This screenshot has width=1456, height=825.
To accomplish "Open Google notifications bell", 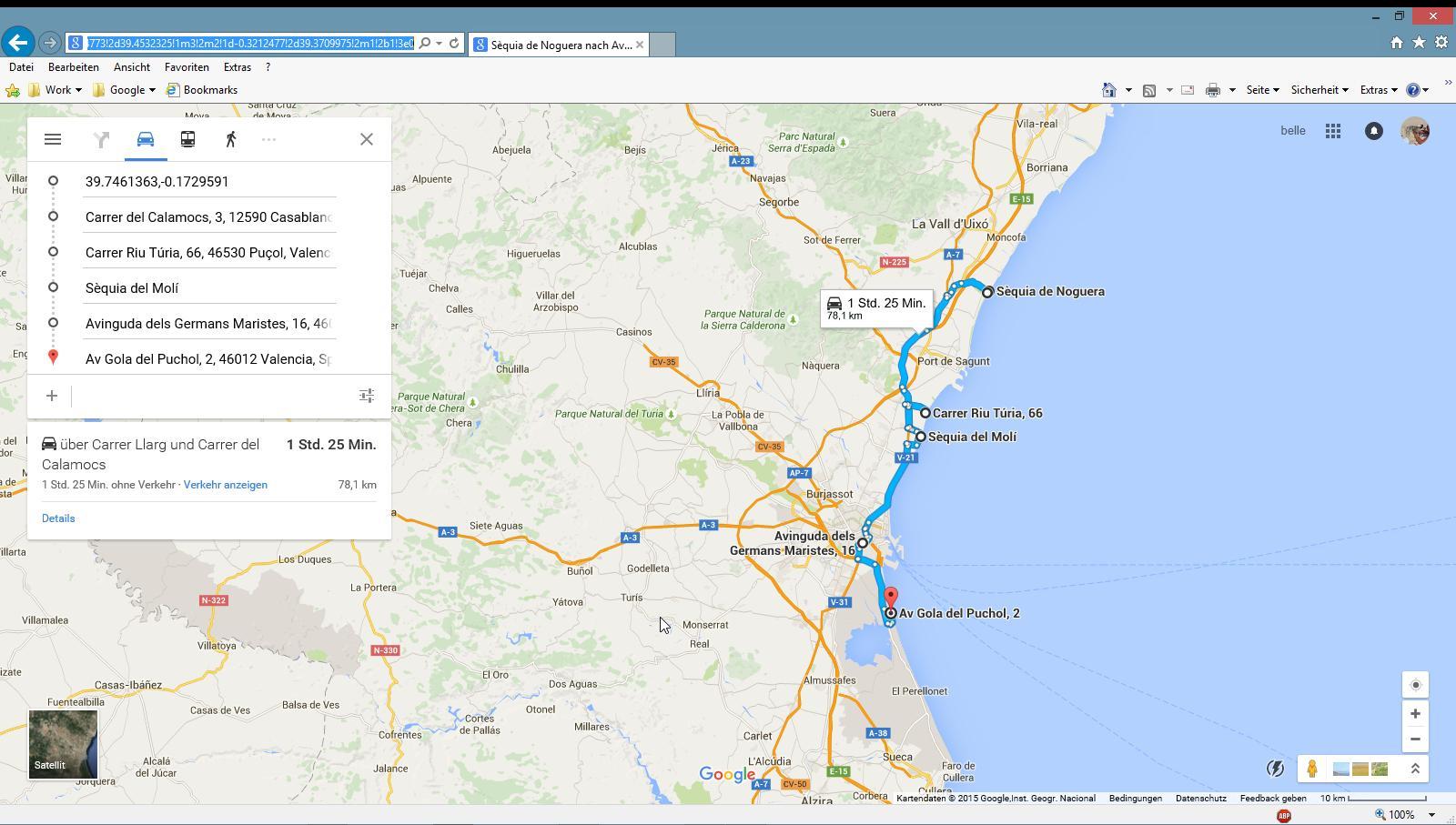I will [x=1374, y=131].
